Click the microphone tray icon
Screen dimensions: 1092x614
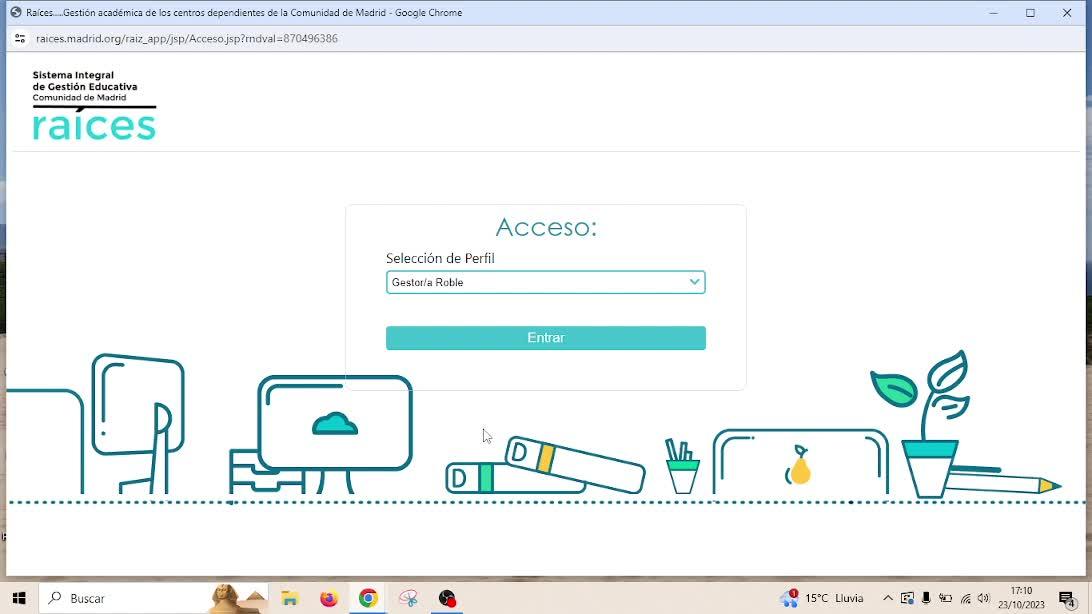[x=926, y=598]
